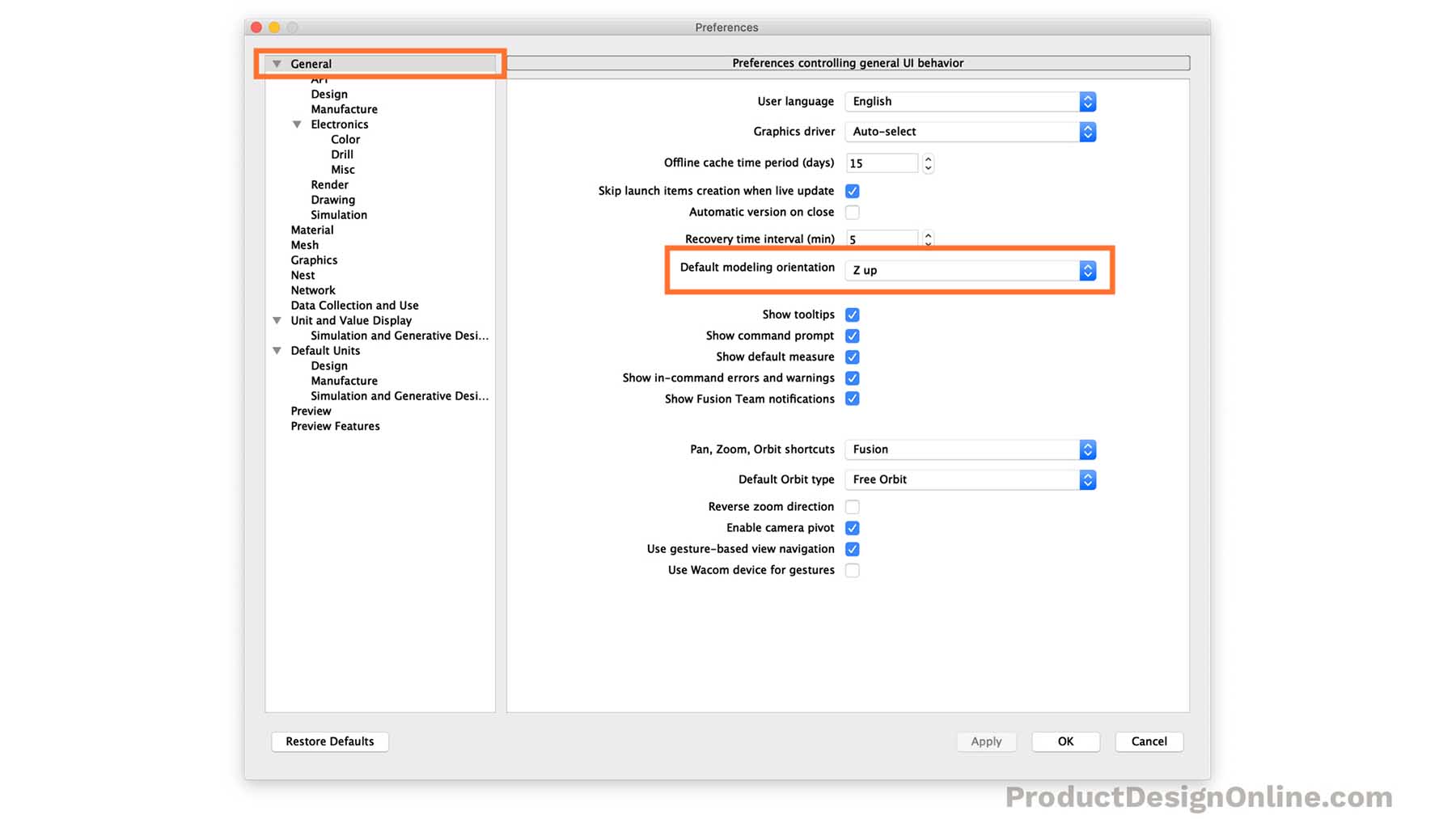This screenshot has width=1456, height=819.
Task: Toggle Show default measure checkbox
Action: coord(852,357)
